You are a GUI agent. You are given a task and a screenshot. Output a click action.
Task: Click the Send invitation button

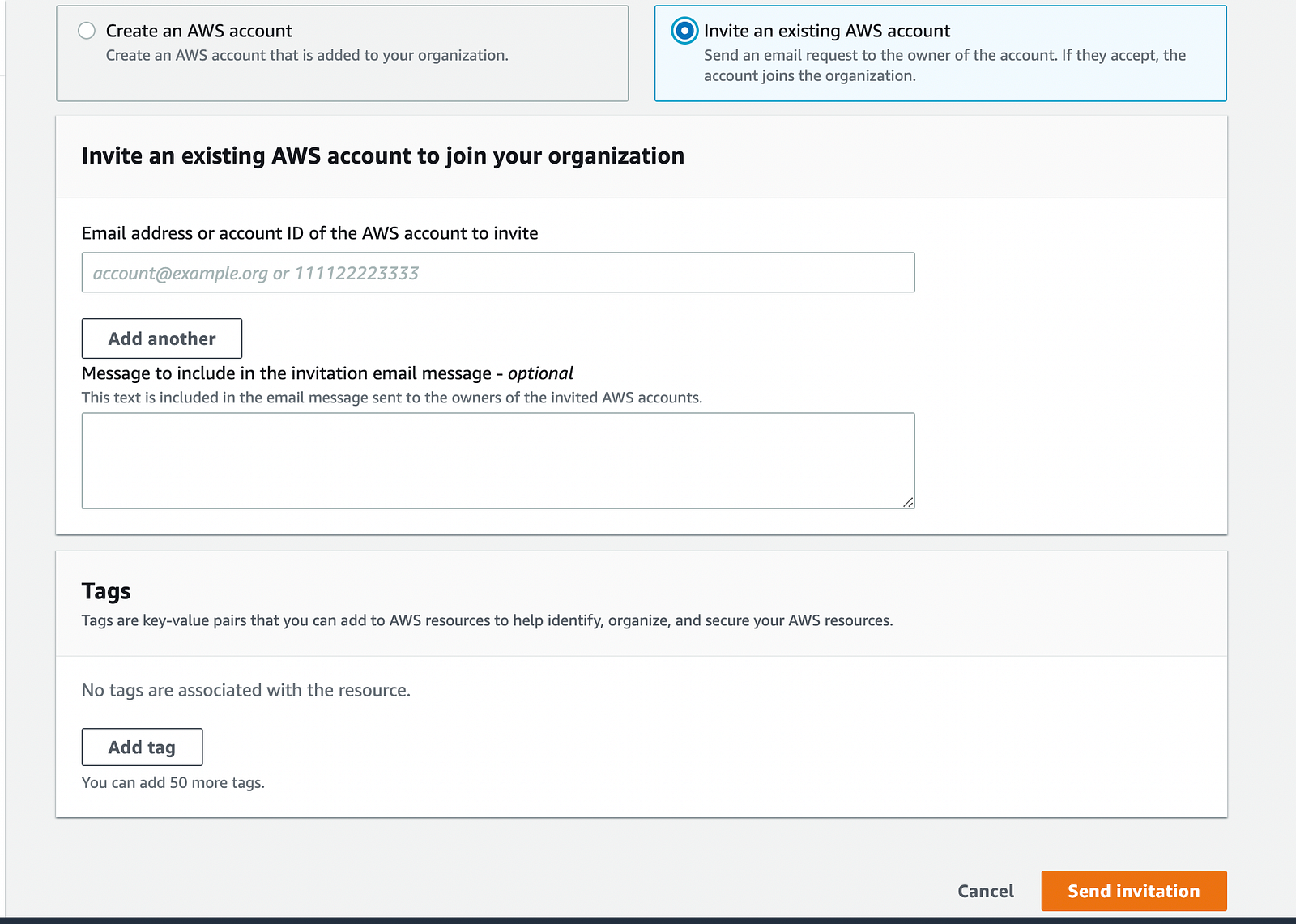pos(1134,891)
